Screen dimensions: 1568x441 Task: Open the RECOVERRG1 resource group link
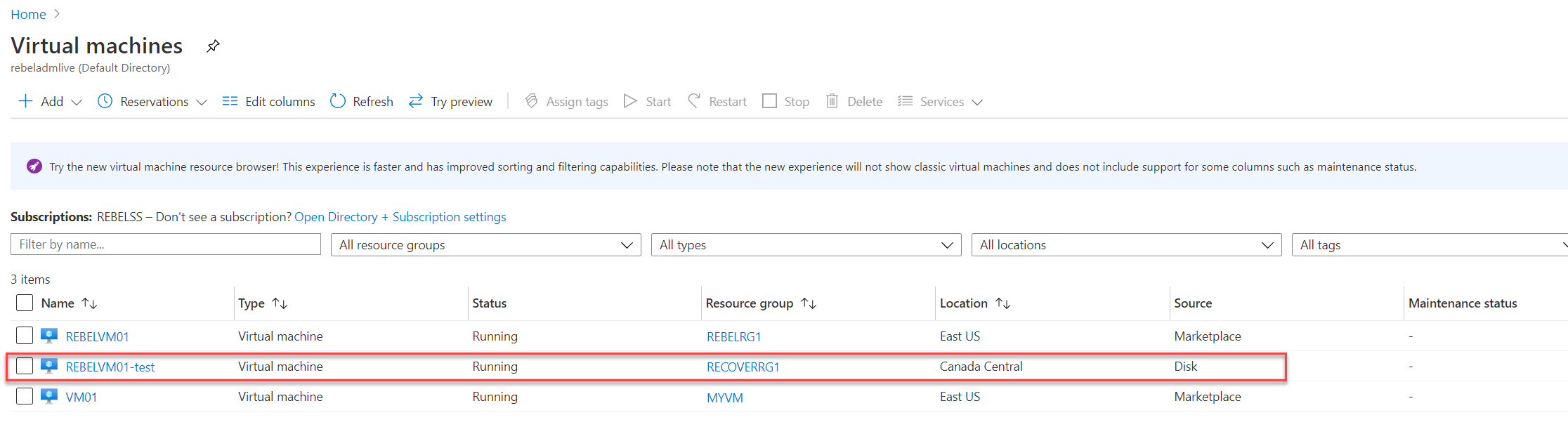743,367
